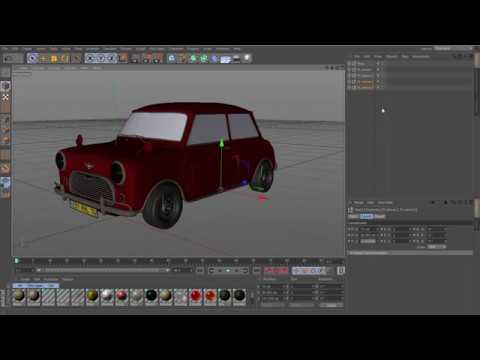Open the Tags menu in Object Manager
The image size is (480, 360).
pyautogui.click(x=405, y=56)
